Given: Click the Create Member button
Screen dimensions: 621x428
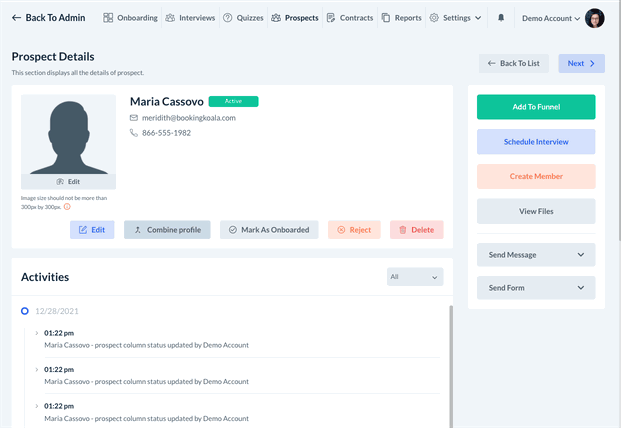Looking at the screenshot, I should [536, 176].
